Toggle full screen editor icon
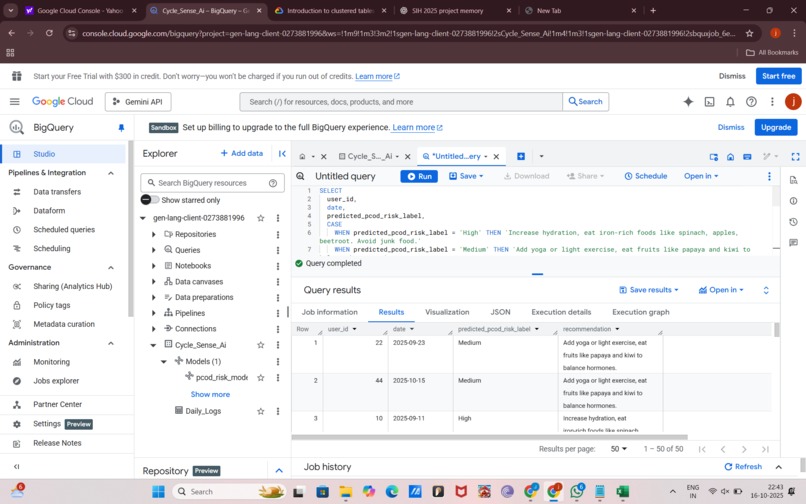The height and width of the screenshot is (504, 806). pos(795,156)
